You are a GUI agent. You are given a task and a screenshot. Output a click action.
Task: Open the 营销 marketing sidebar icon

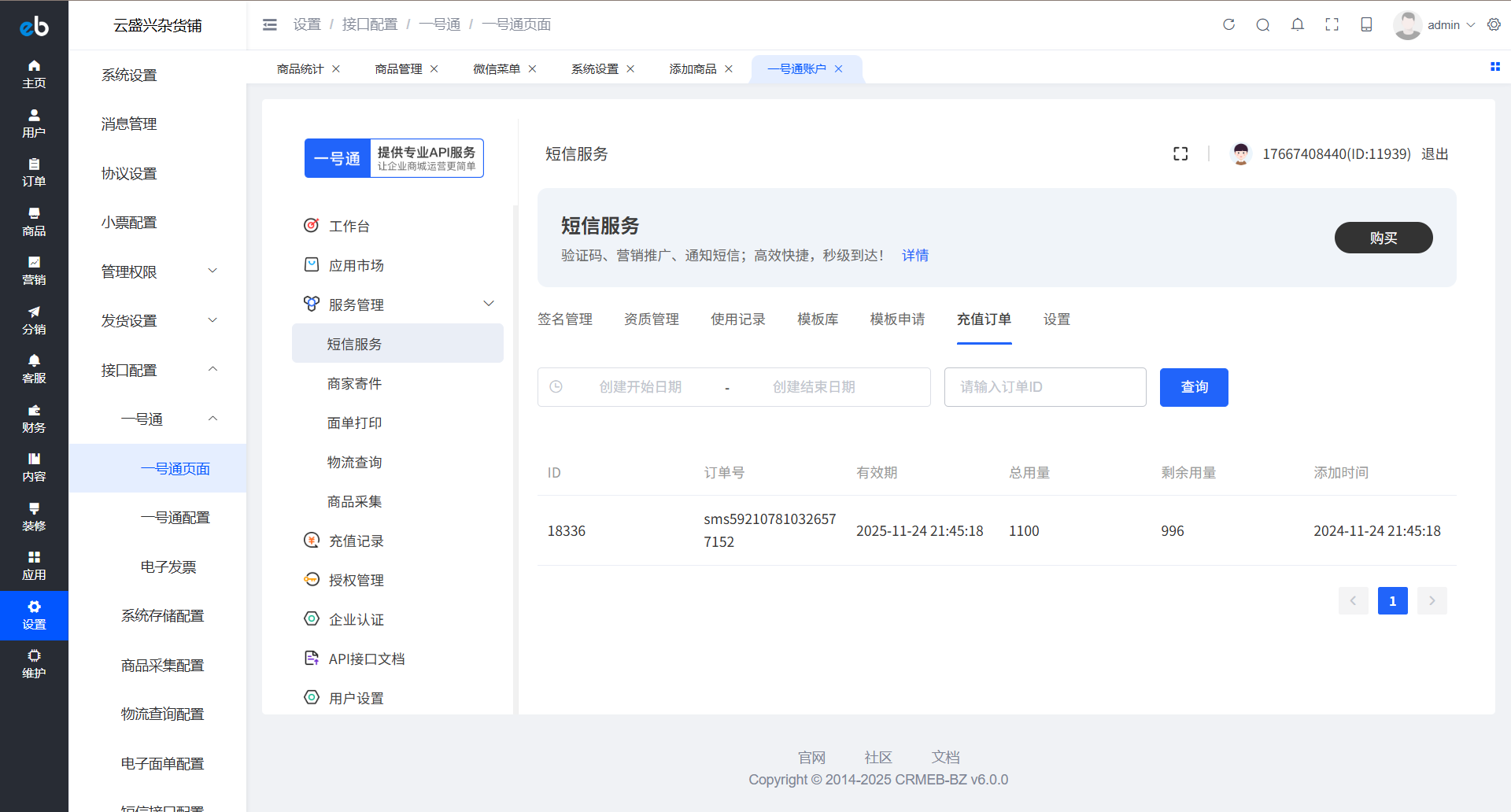[34, 271]
